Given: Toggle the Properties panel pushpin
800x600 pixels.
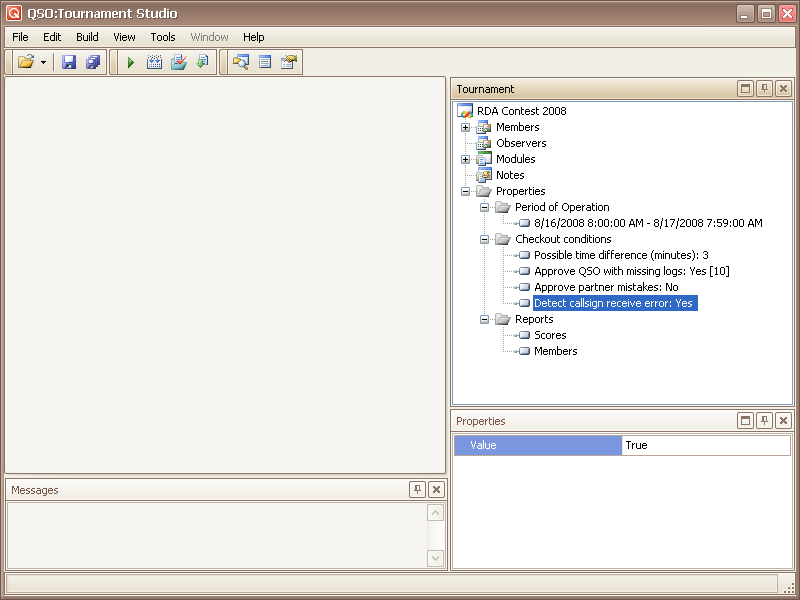Looking at the screenshot, I should pos(764,421).
